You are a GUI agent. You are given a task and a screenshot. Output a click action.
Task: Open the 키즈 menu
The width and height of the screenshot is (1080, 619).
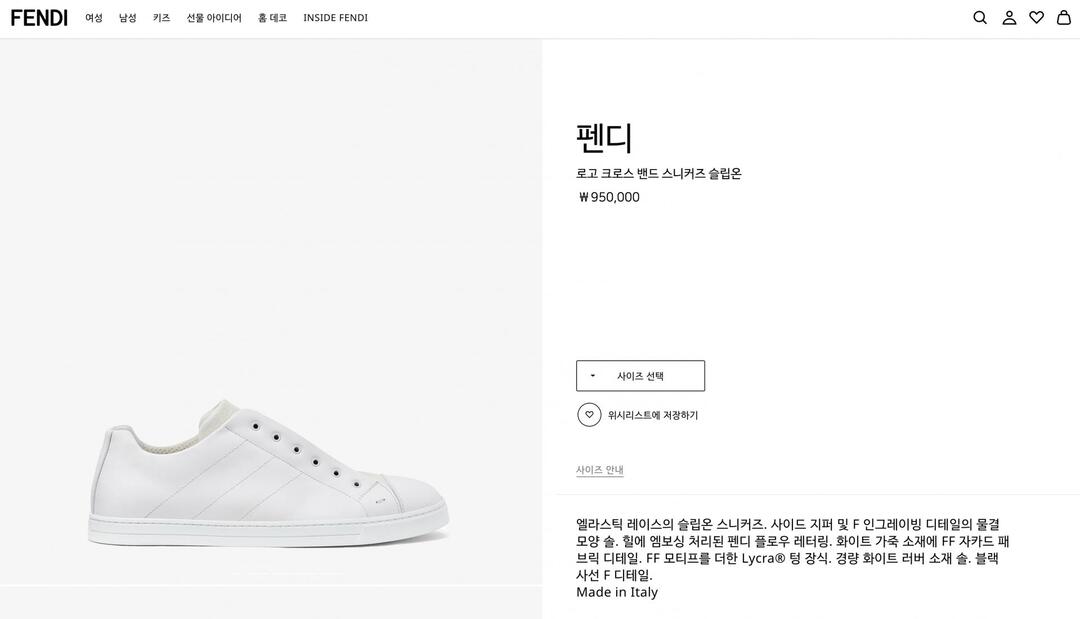pyautogui.click(x=161, y=18)
